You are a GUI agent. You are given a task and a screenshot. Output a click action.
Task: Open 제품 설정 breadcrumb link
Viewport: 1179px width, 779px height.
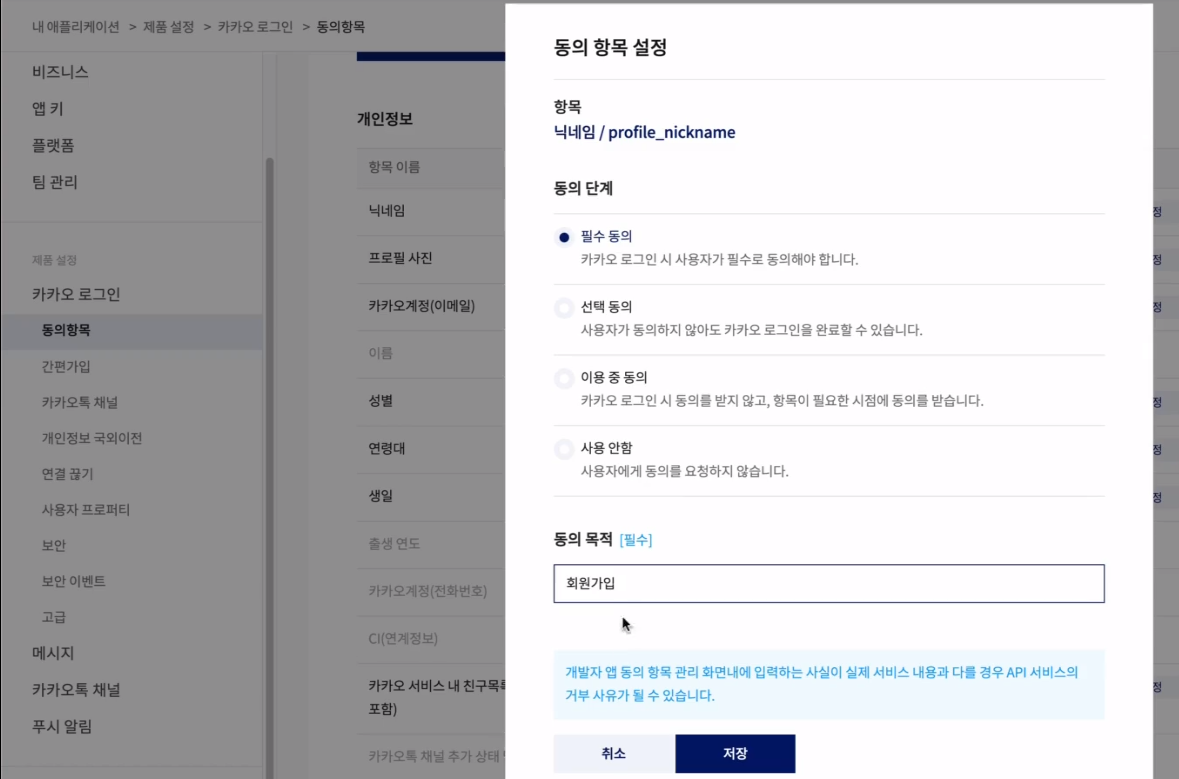coord(168,26)
